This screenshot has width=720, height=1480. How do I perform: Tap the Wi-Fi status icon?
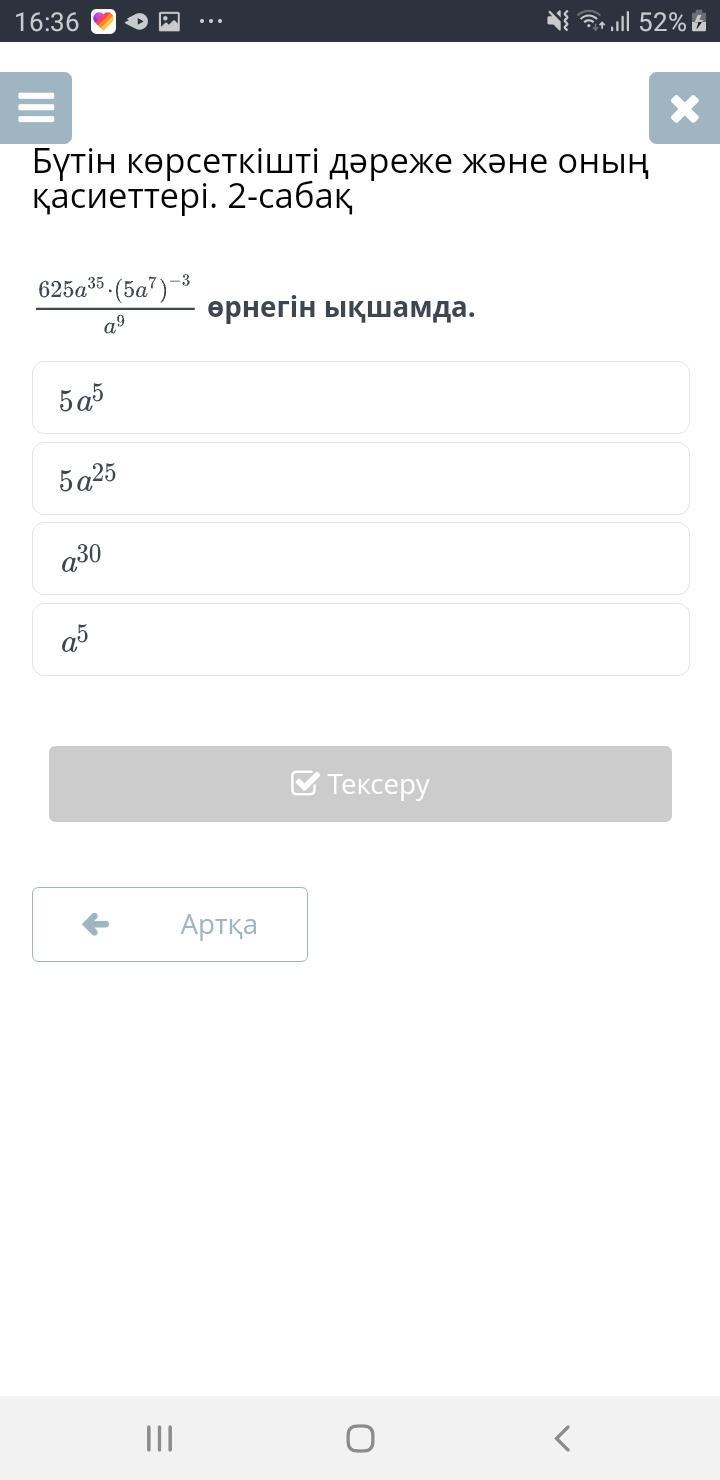click(x=592, y=21)
